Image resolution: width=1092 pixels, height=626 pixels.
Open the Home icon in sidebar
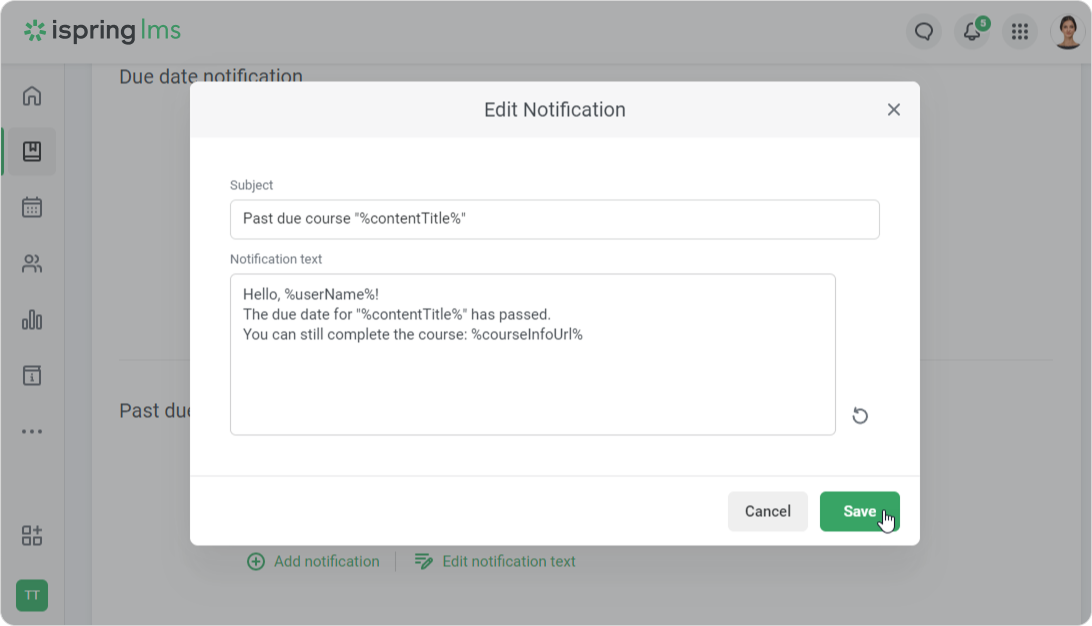(x=32, y=96)
